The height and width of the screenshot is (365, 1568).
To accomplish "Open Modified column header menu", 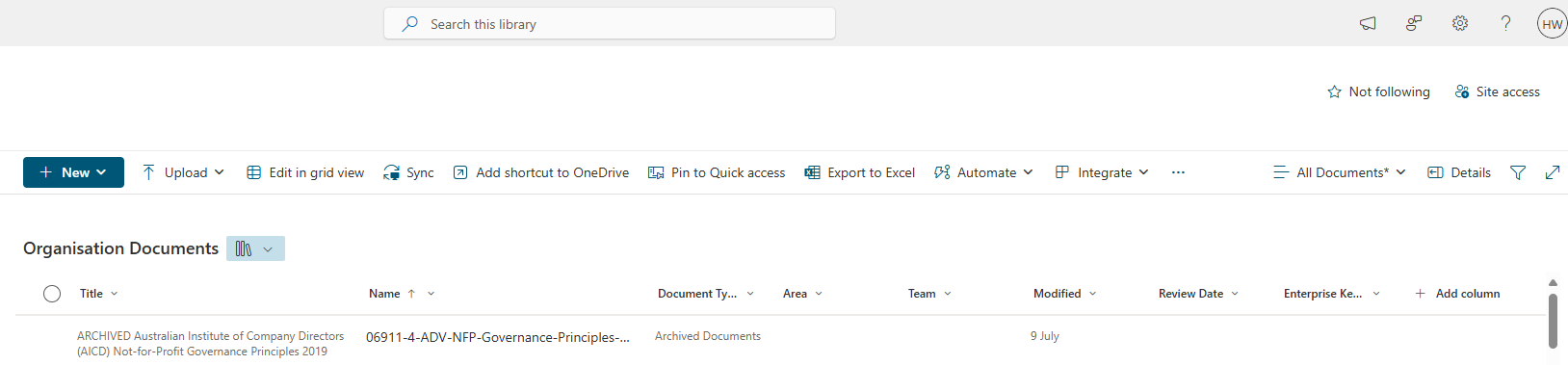I will (x=1065, y=294).
